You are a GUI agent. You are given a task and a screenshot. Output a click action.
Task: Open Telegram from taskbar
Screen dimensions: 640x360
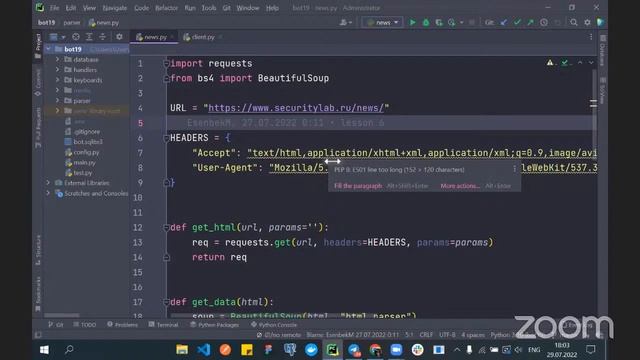click(x=354, y=349)
